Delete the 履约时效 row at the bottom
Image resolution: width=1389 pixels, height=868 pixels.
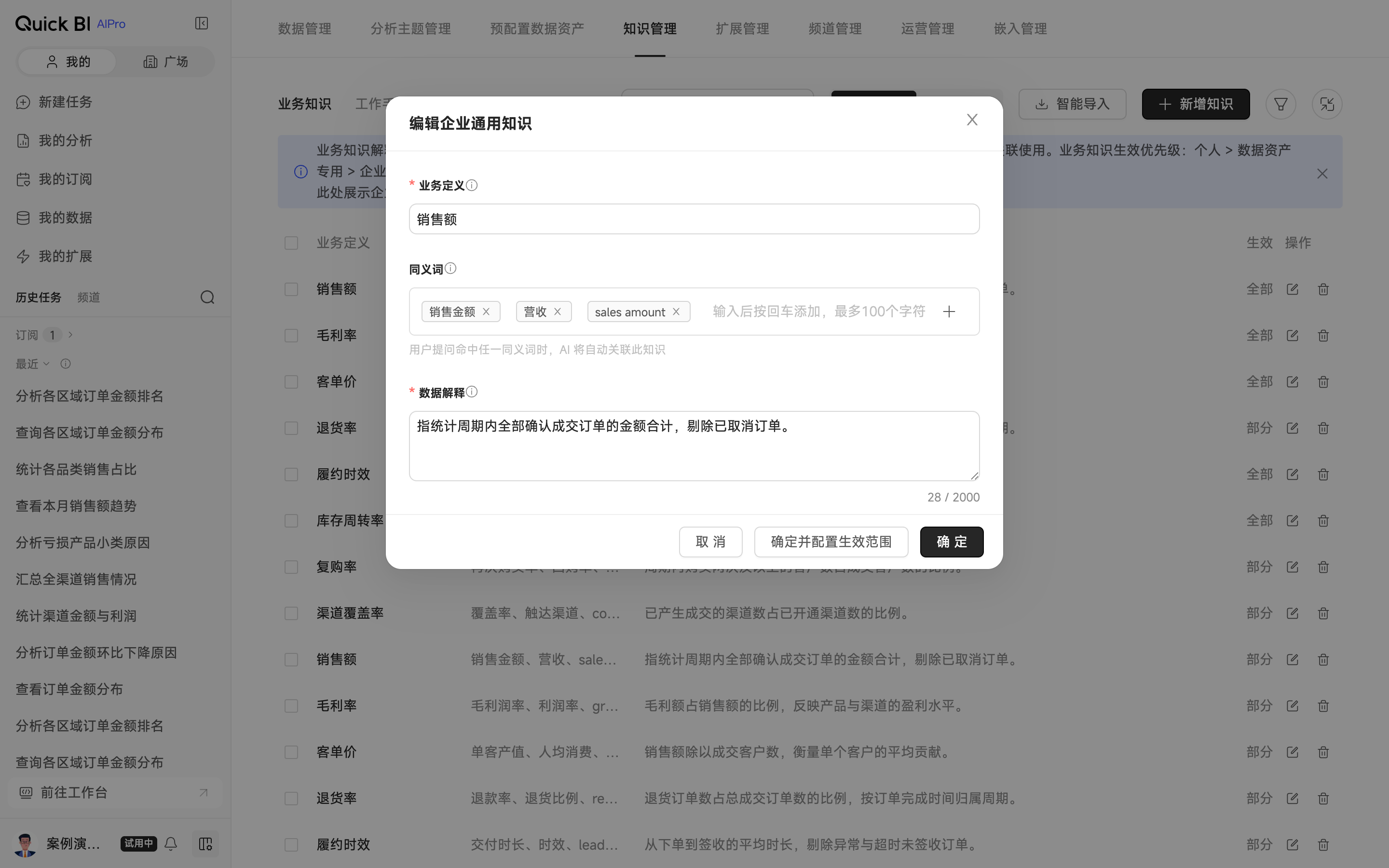coord(1323,844)
